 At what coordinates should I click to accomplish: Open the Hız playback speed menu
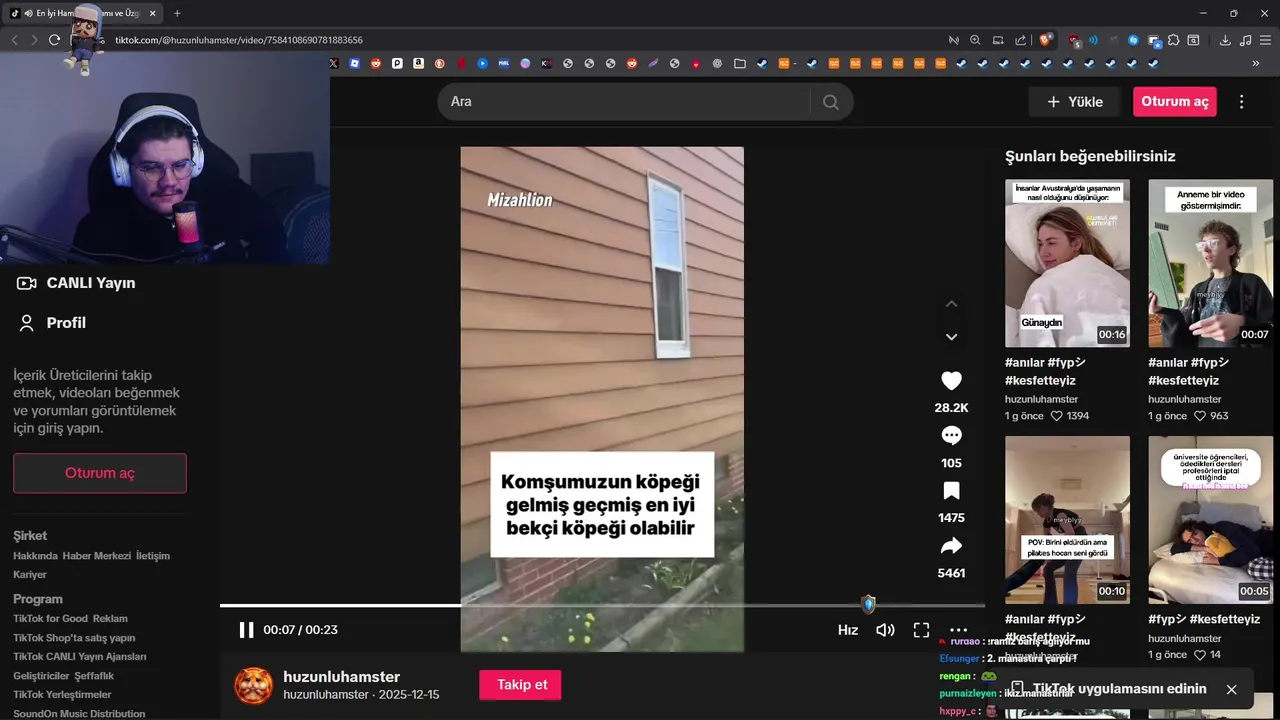(848, 630)
